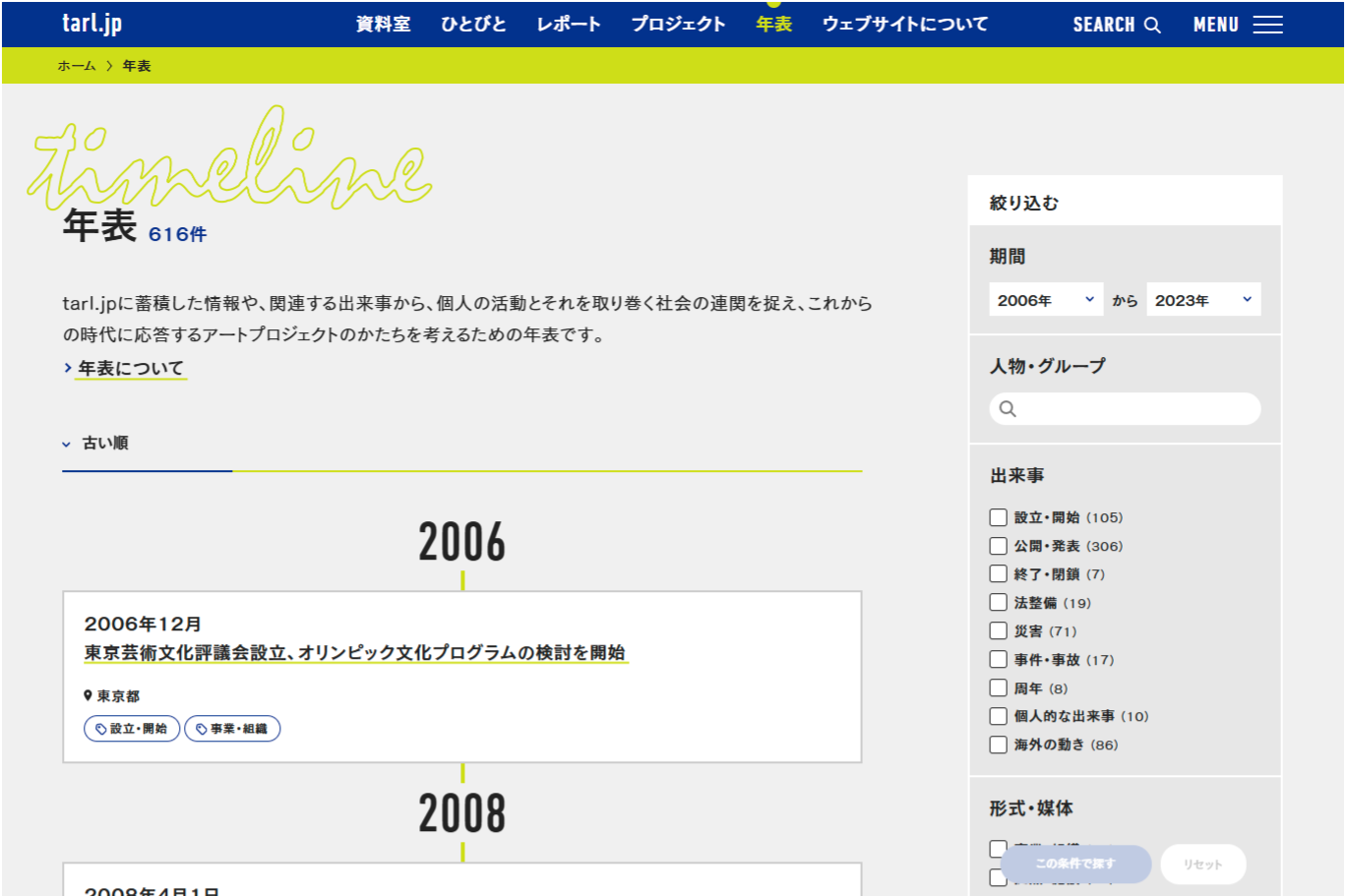Viewport: 1346px width, 896px height.
Task: Open the 年表について link
Action: coord(131,368)
